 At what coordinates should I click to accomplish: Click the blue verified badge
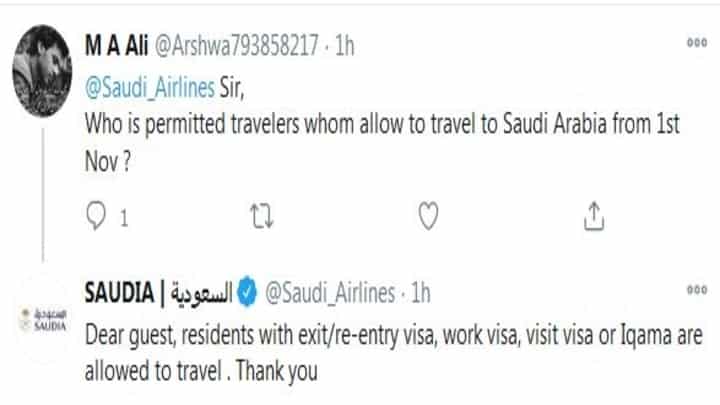tap(247, 293)
